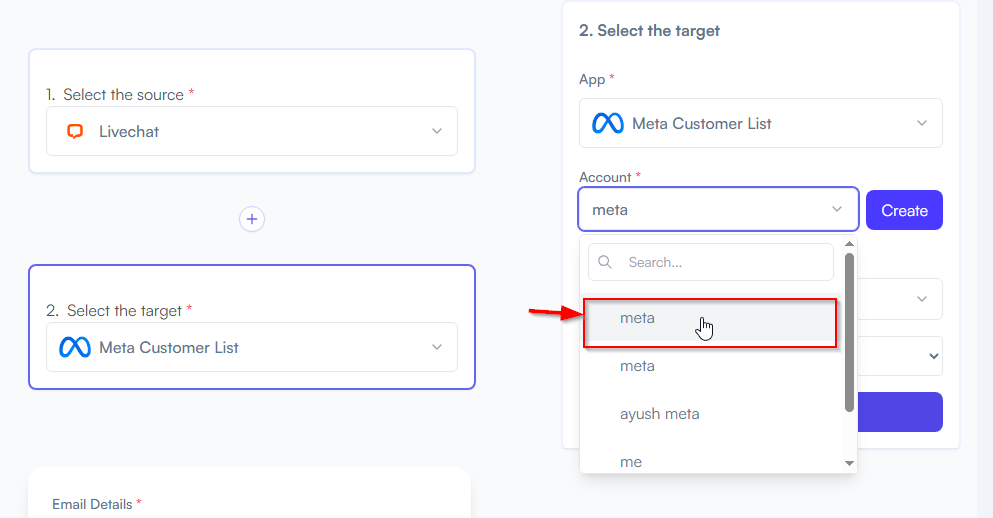Click the scroll down arrow in account list
The width and height of the screenshot is (993, 518).
point(849,464)
